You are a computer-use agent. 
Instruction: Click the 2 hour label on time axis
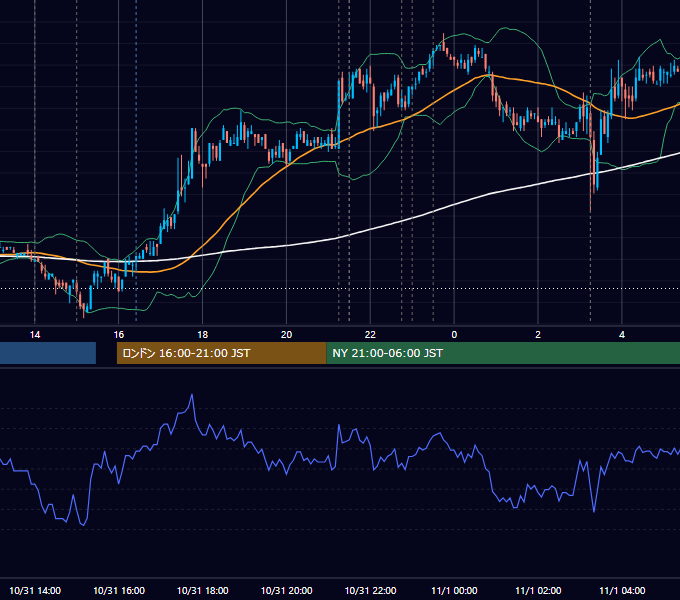tap(538, 335)
